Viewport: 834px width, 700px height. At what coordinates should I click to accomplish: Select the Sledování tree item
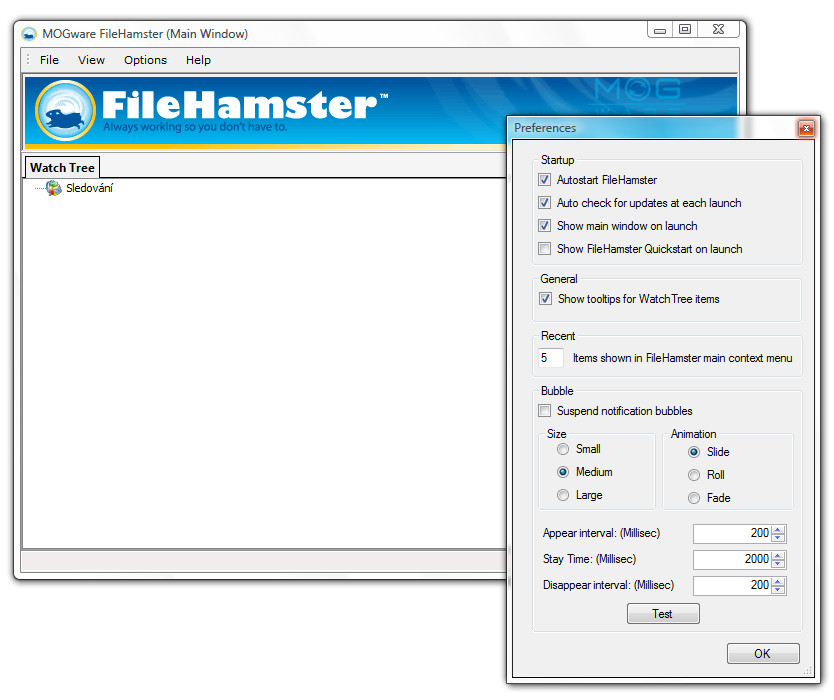click(89, 188)
